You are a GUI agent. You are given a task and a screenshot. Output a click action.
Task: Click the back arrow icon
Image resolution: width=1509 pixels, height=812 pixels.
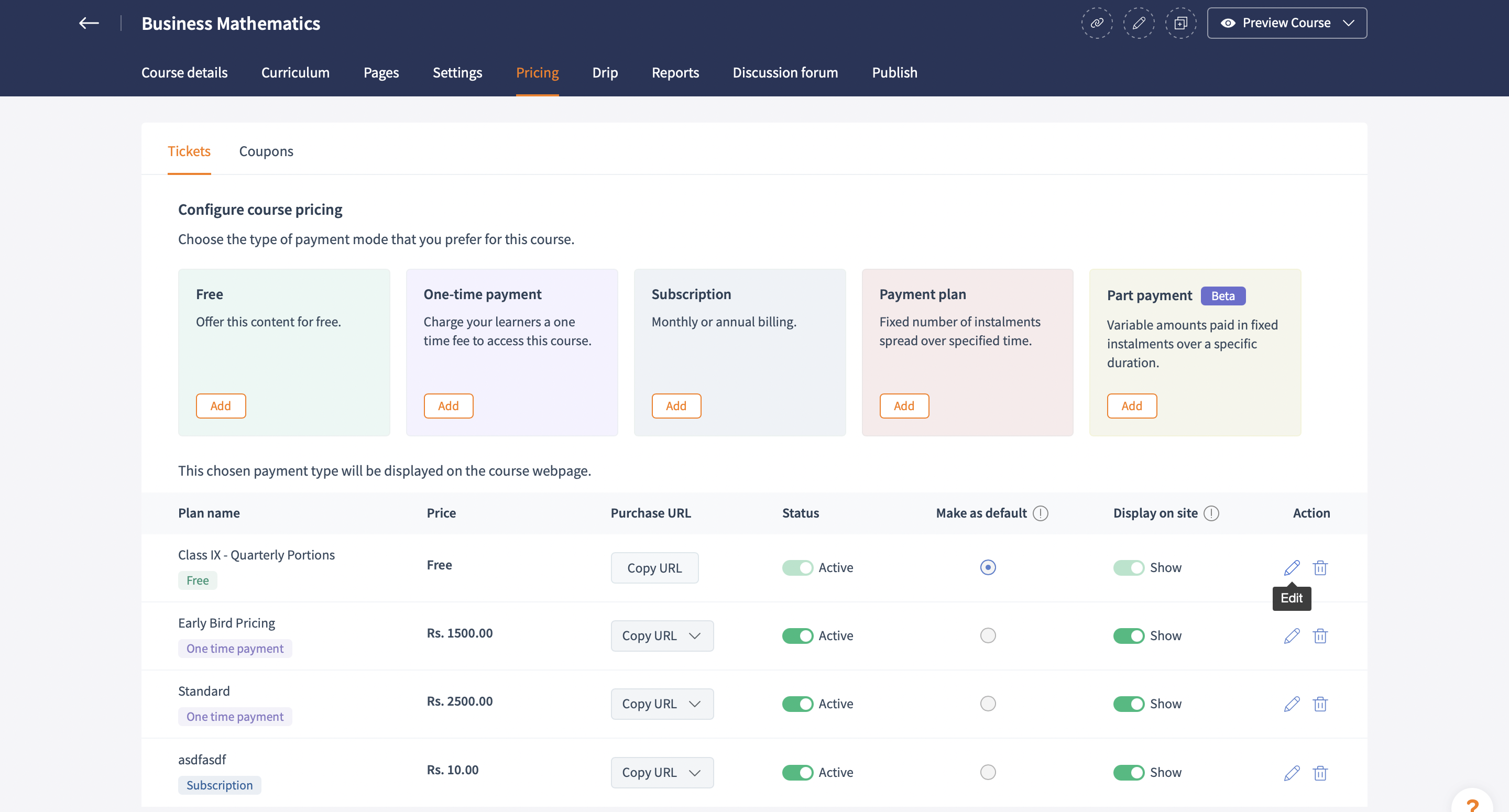(89, 23)
